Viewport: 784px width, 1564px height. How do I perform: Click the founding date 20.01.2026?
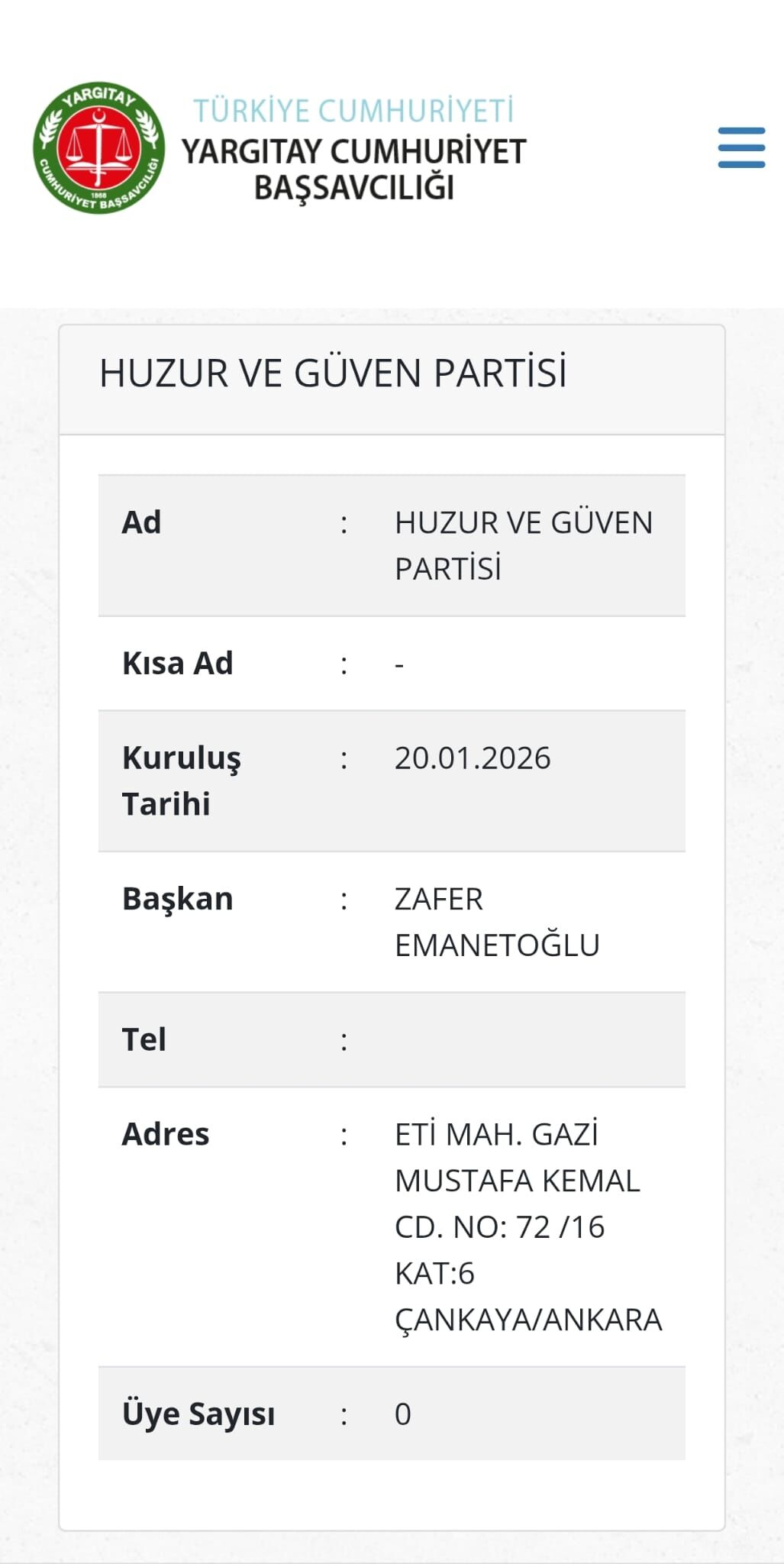473,758
